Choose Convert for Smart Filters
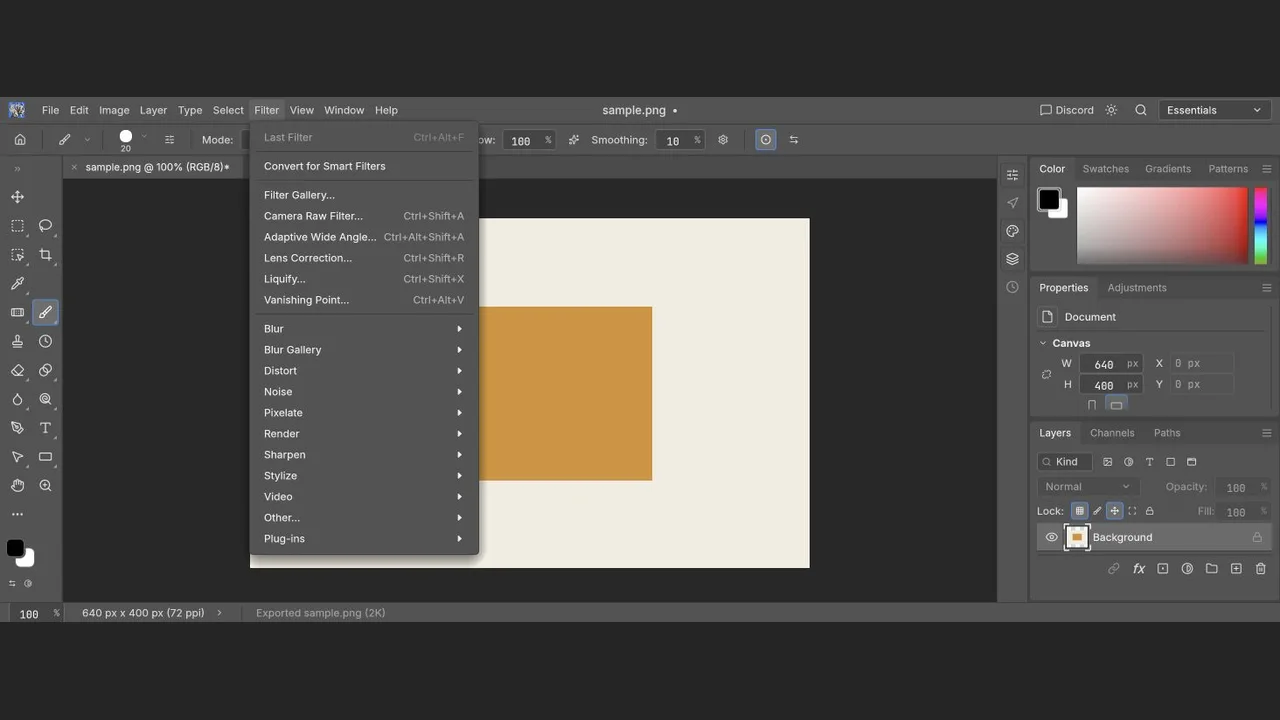 pyautogui.click(x=364, y=166)
